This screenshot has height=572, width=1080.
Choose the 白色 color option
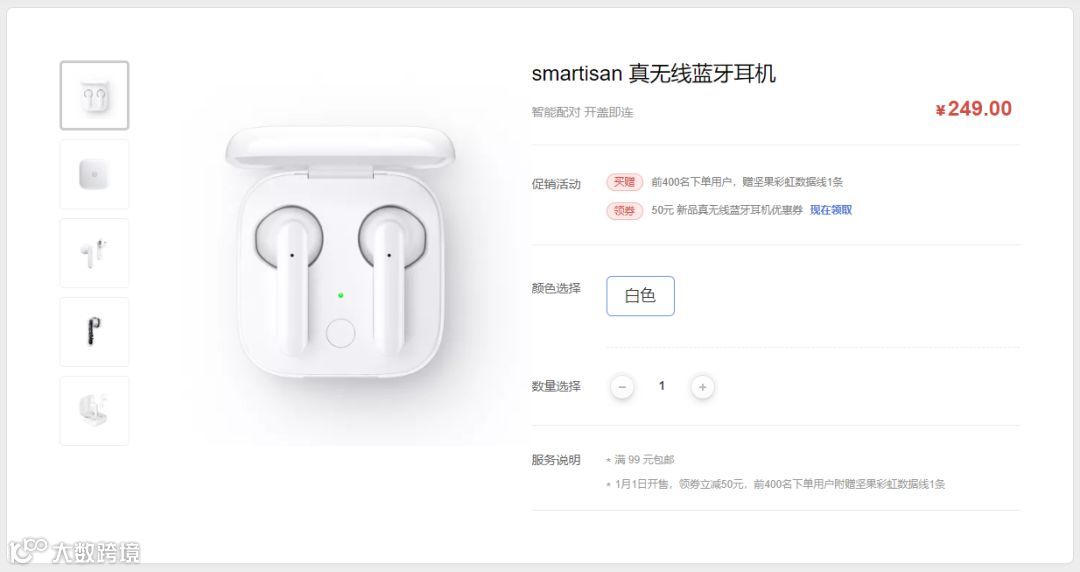[640, 296]
